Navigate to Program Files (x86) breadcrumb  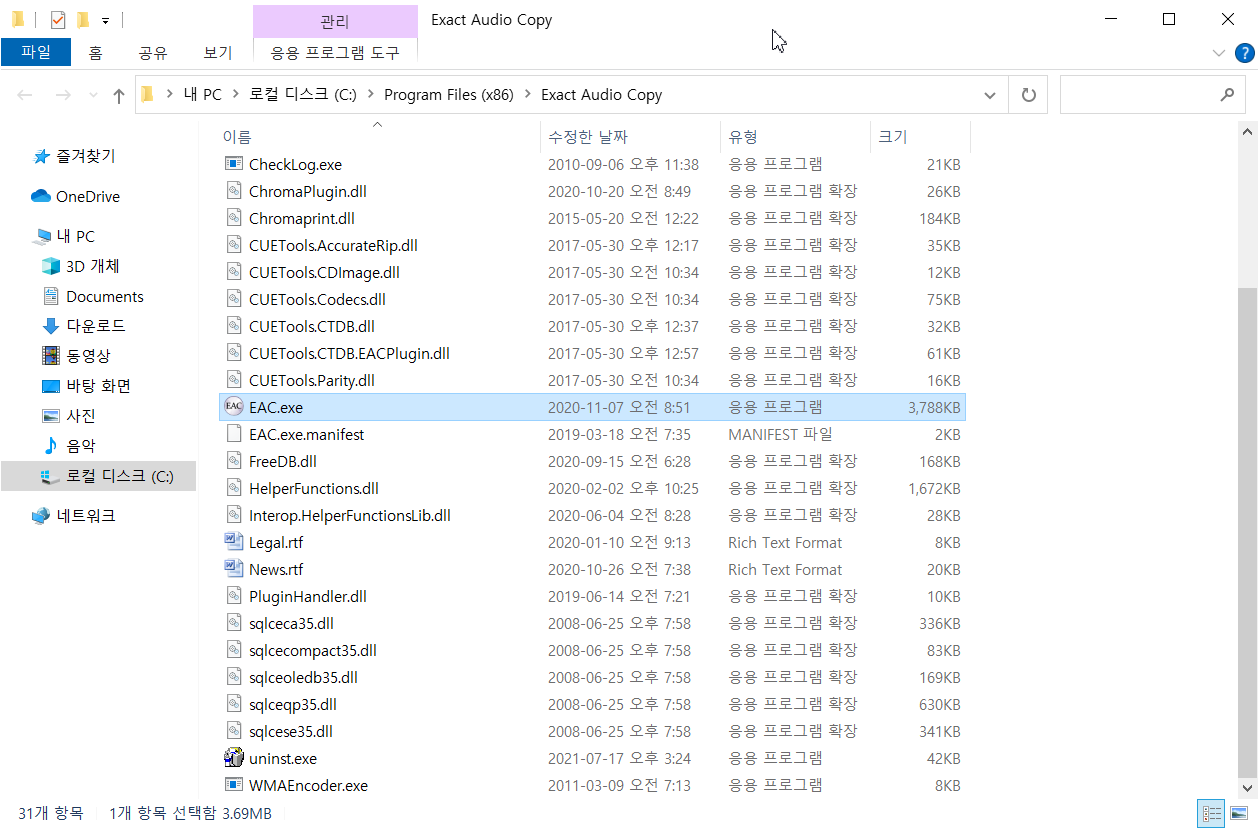[449, 95]
